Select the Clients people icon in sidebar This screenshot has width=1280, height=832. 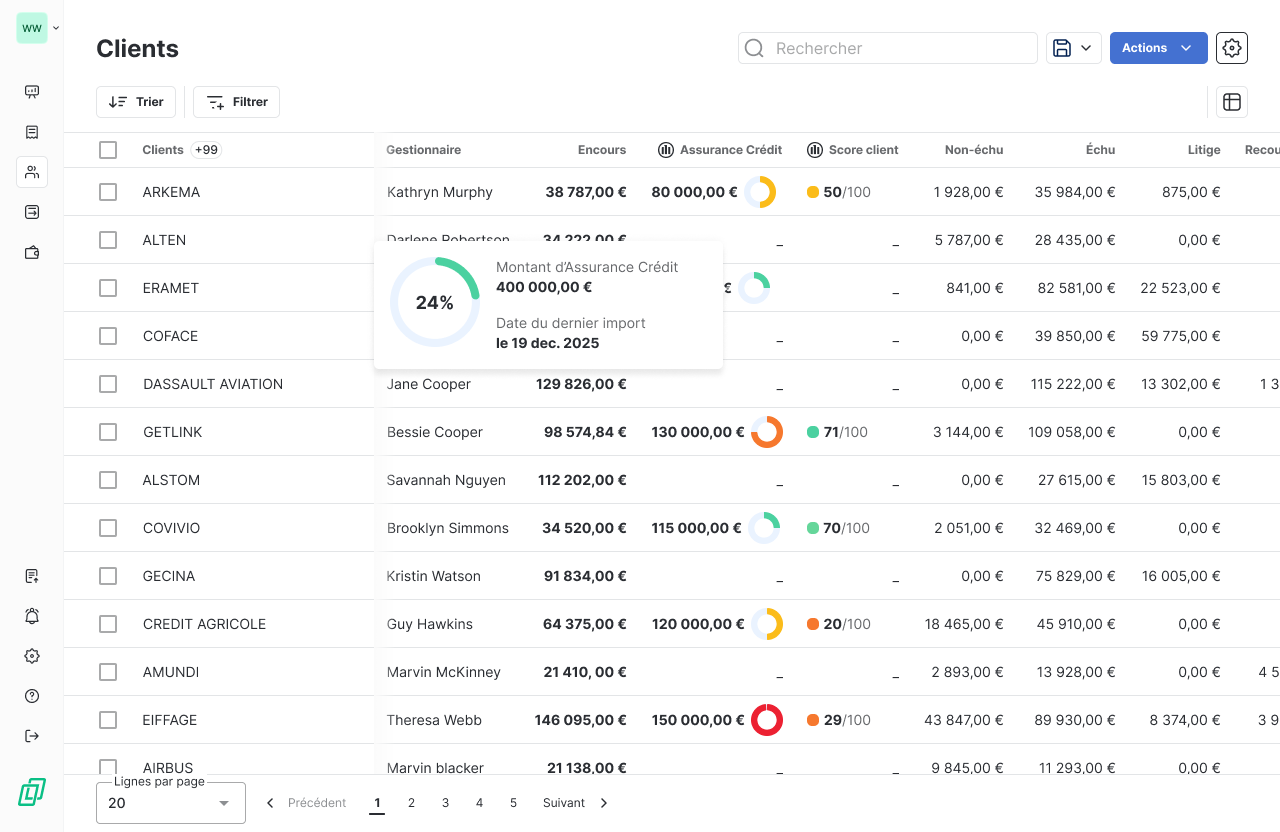point(32,172)
